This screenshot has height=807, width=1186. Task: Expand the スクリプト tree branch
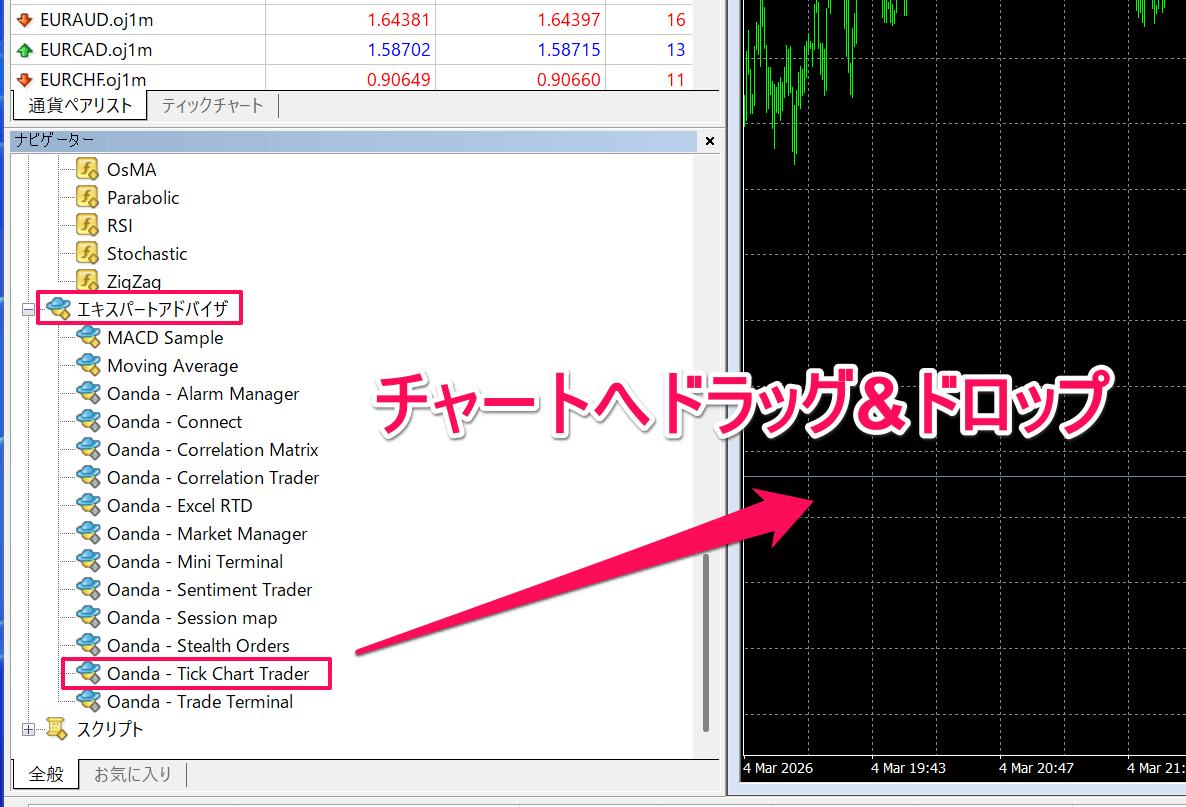27,730
